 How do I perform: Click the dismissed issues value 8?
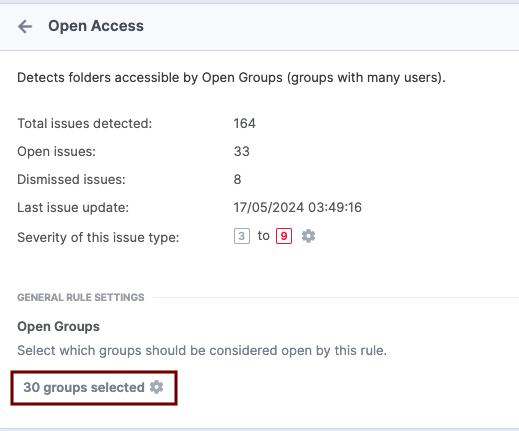pos(237,180)
